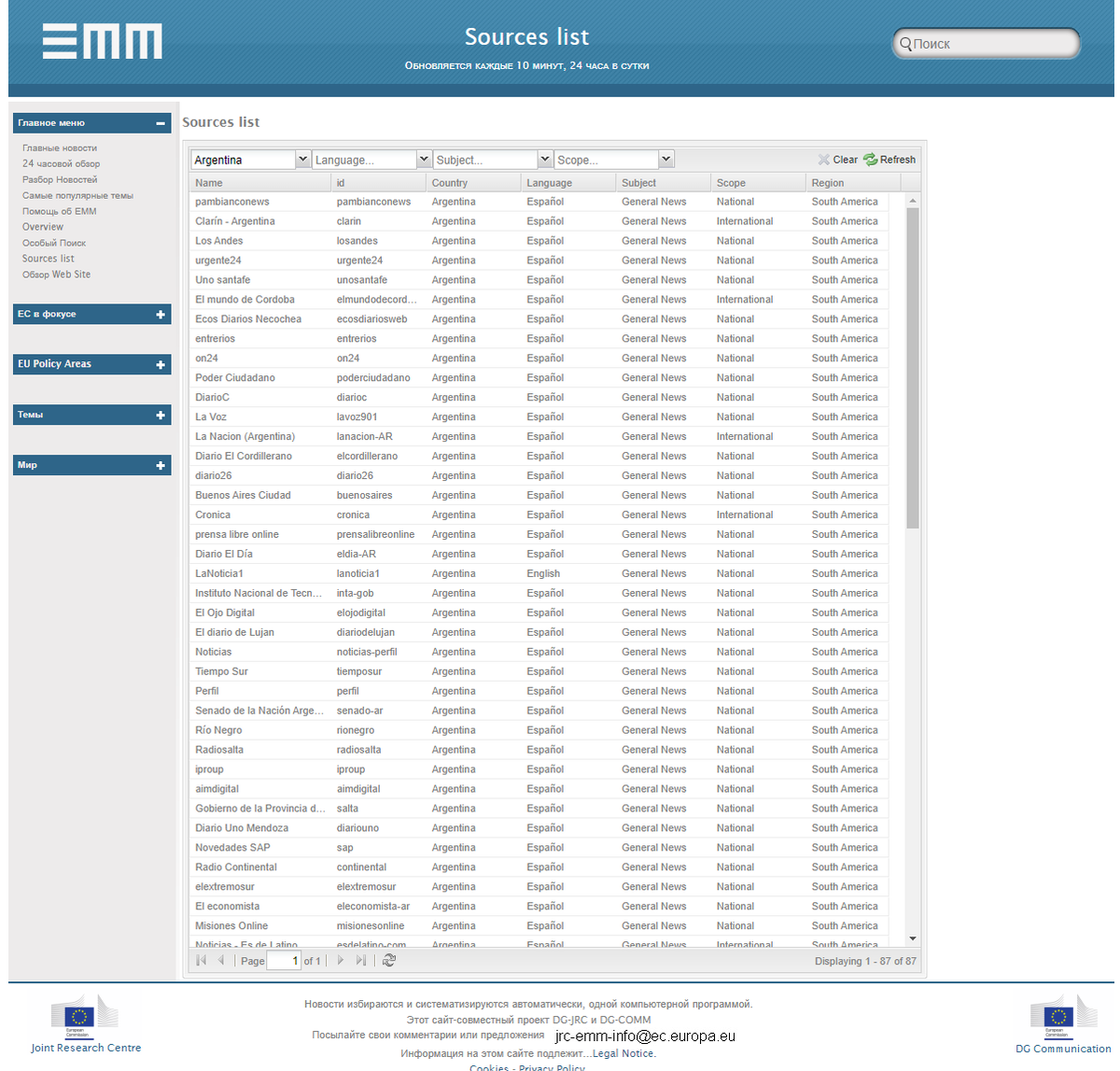The height and width of the screenshot is (1071, 1120).
Task: Sort by the Language column header
Action: click(568, 183)
